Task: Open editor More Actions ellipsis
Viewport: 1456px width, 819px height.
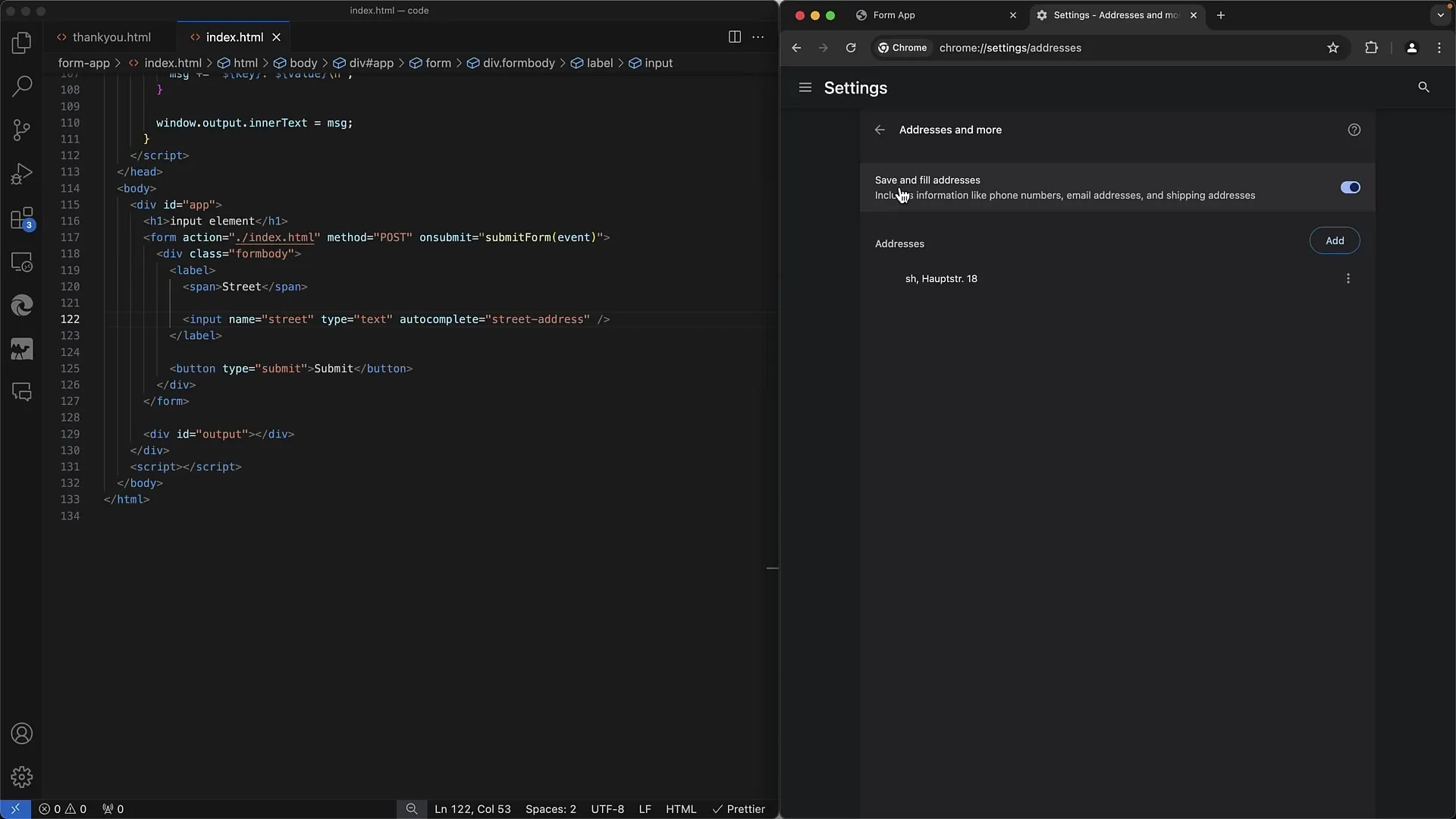Action: pos(758,36)
